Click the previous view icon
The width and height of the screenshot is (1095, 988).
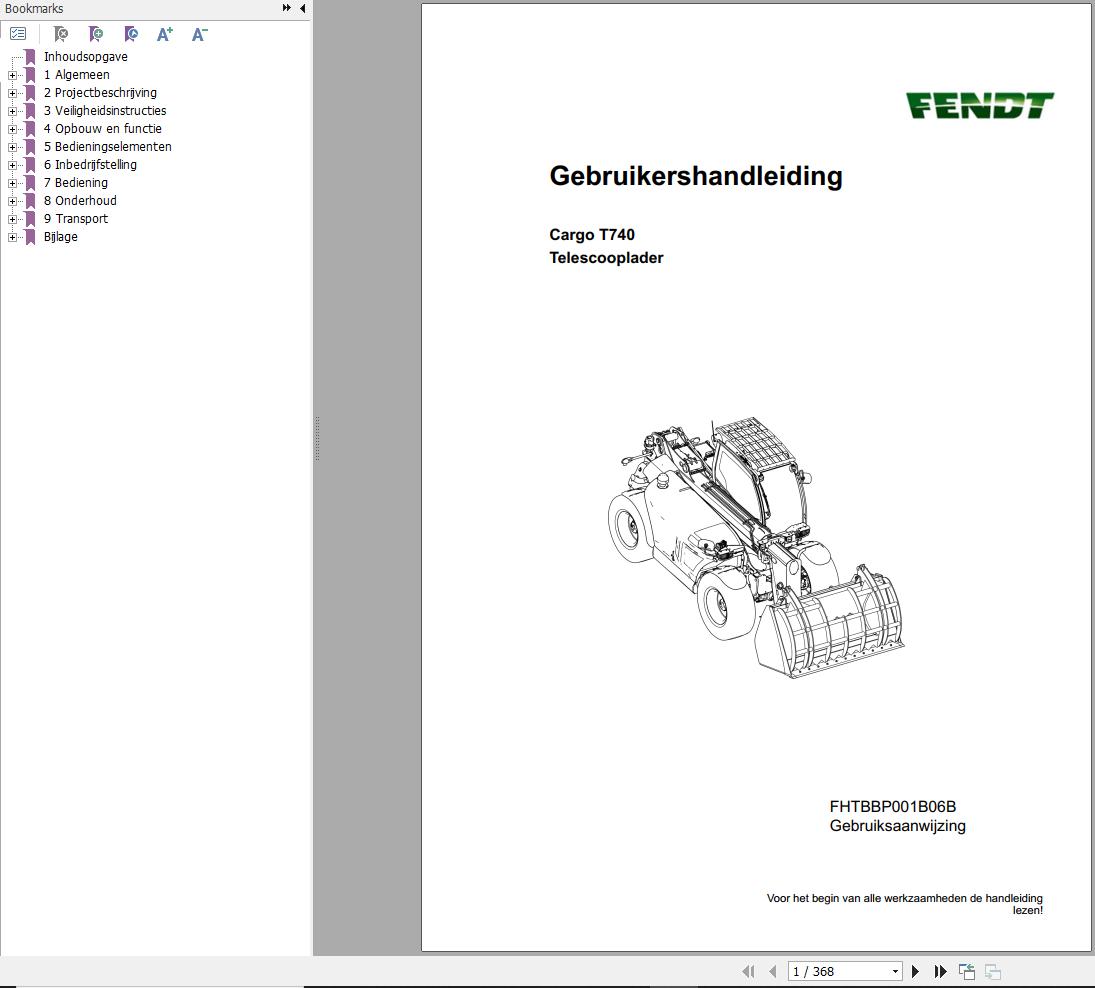[x=967, y=971]
